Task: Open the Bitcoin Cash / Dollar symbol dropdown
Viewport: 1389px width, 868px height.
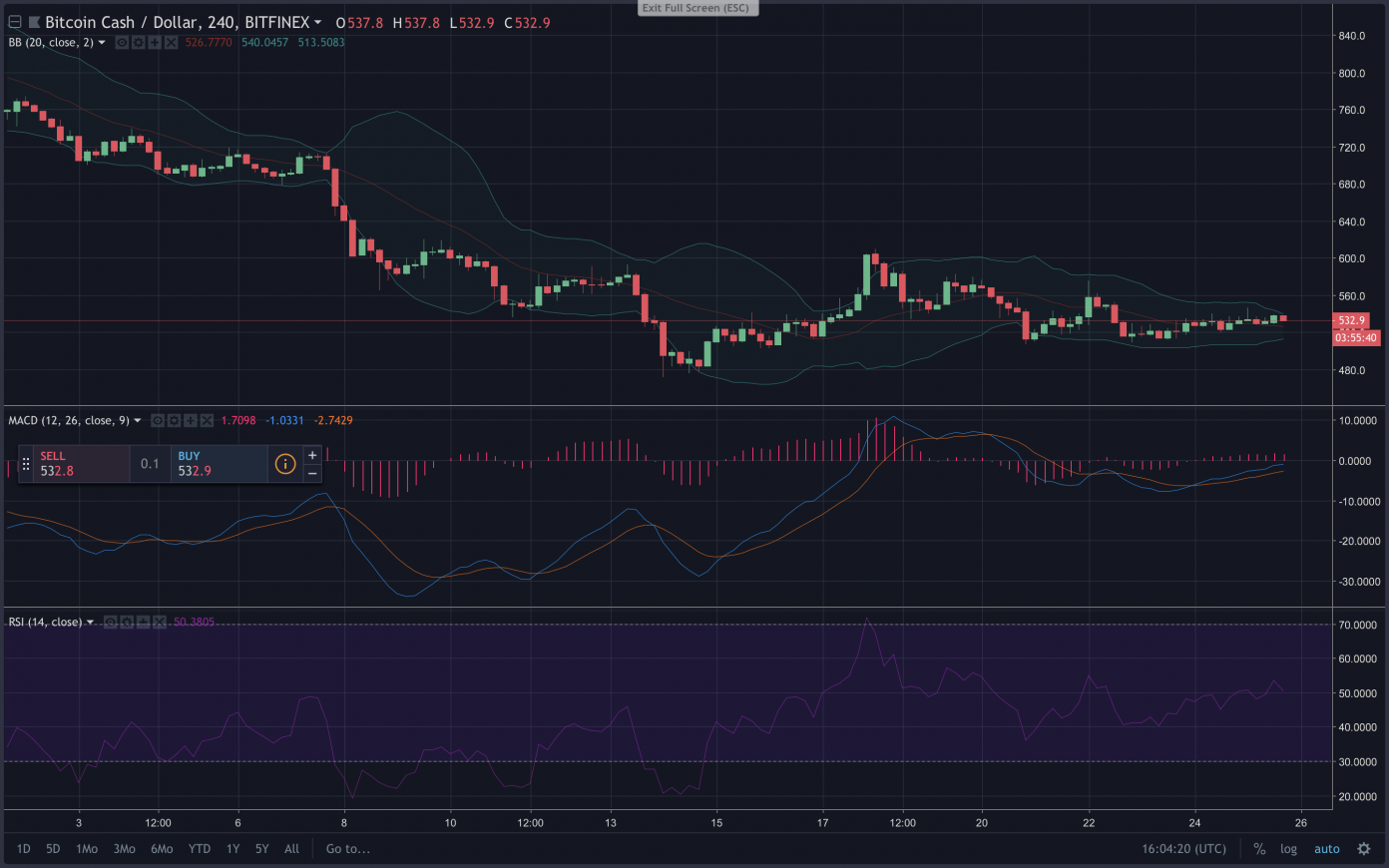Action: 317,22
